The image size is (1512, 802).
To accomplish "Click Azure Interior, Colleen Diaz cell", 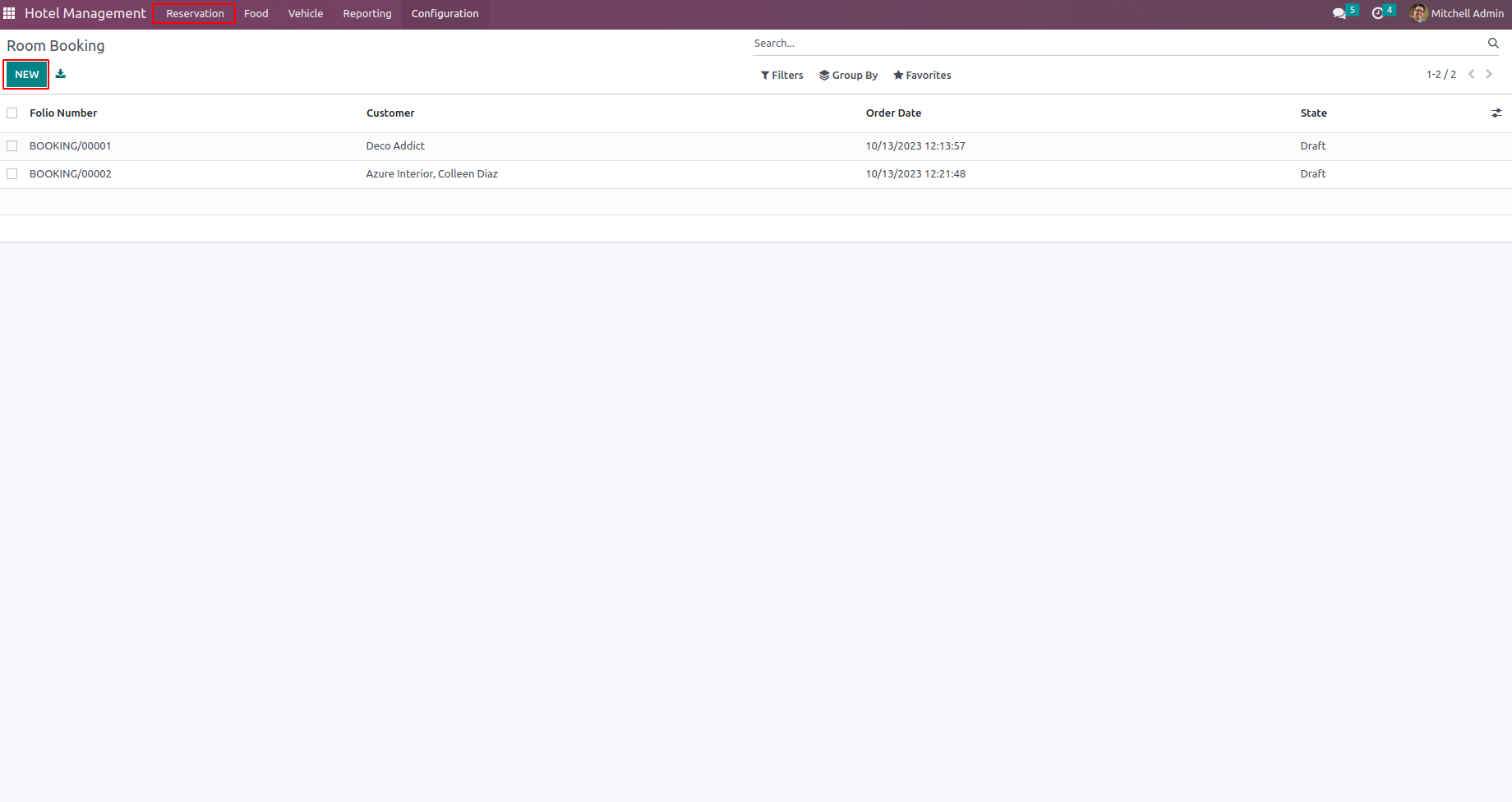I will (x=432, y=174).
